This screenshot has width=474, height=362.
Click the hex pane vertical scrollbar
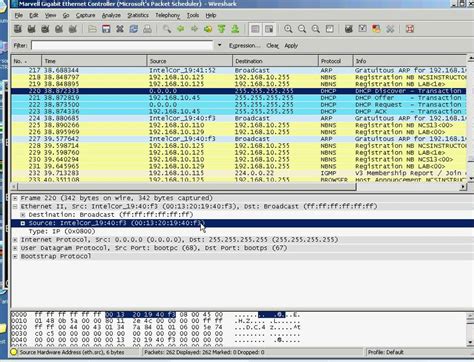470,328
